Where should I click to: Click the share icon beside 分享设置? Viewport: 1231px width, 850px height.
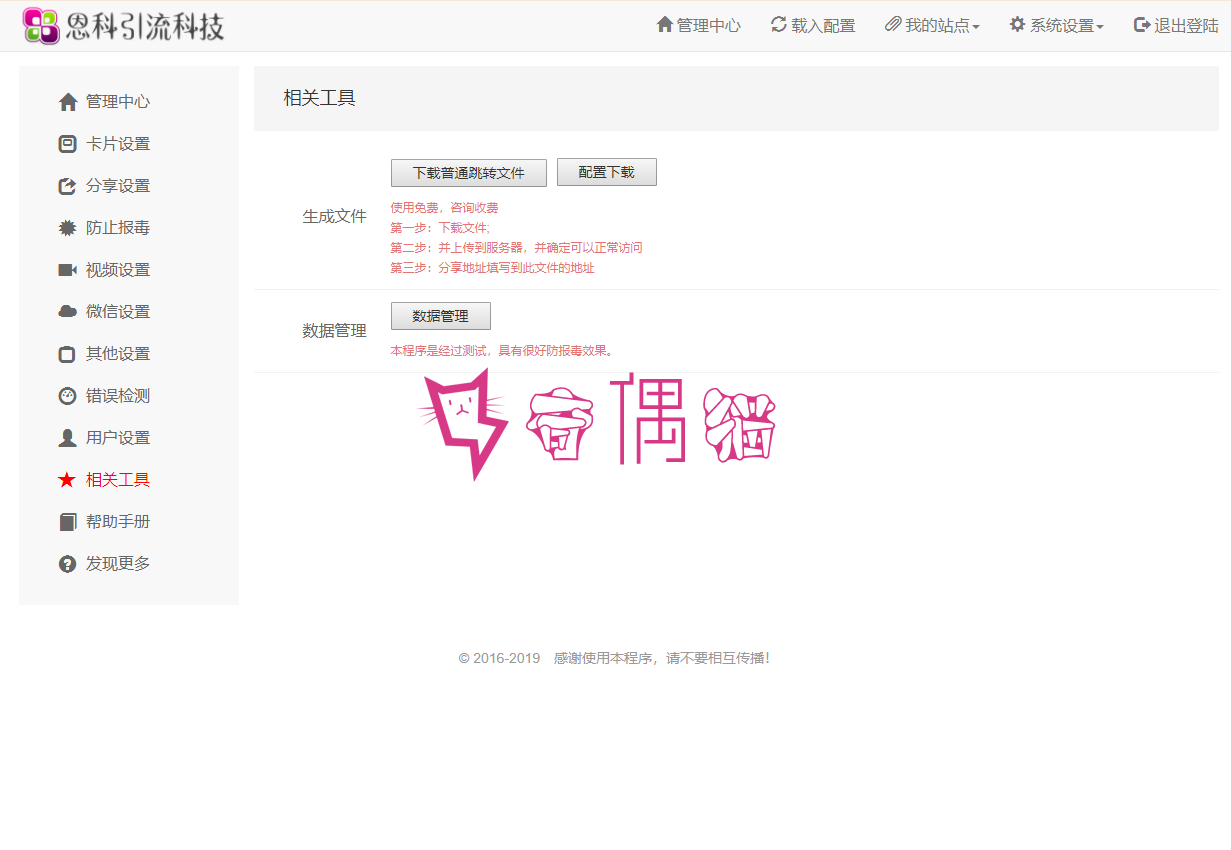coord(67,186)
